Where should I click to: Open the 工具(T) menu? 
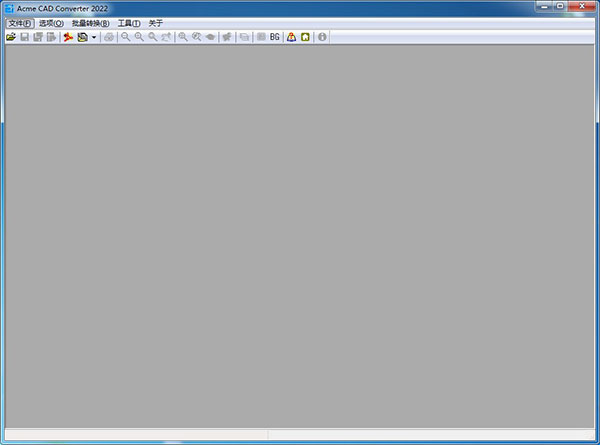coord(129,23)
